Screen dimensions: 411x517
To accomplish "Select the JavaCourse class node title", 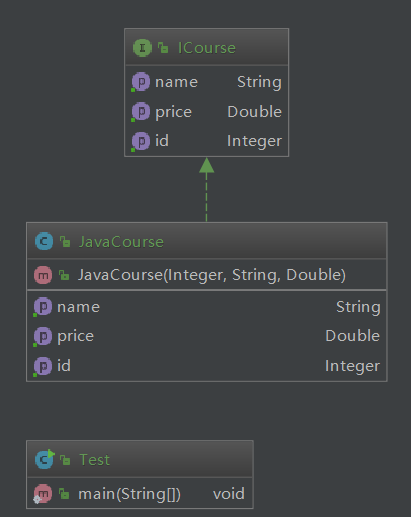I will point(121,242).
